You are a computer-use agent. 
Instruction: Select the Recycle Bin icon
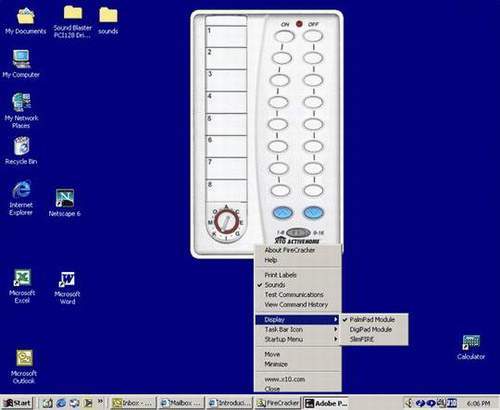21,151
